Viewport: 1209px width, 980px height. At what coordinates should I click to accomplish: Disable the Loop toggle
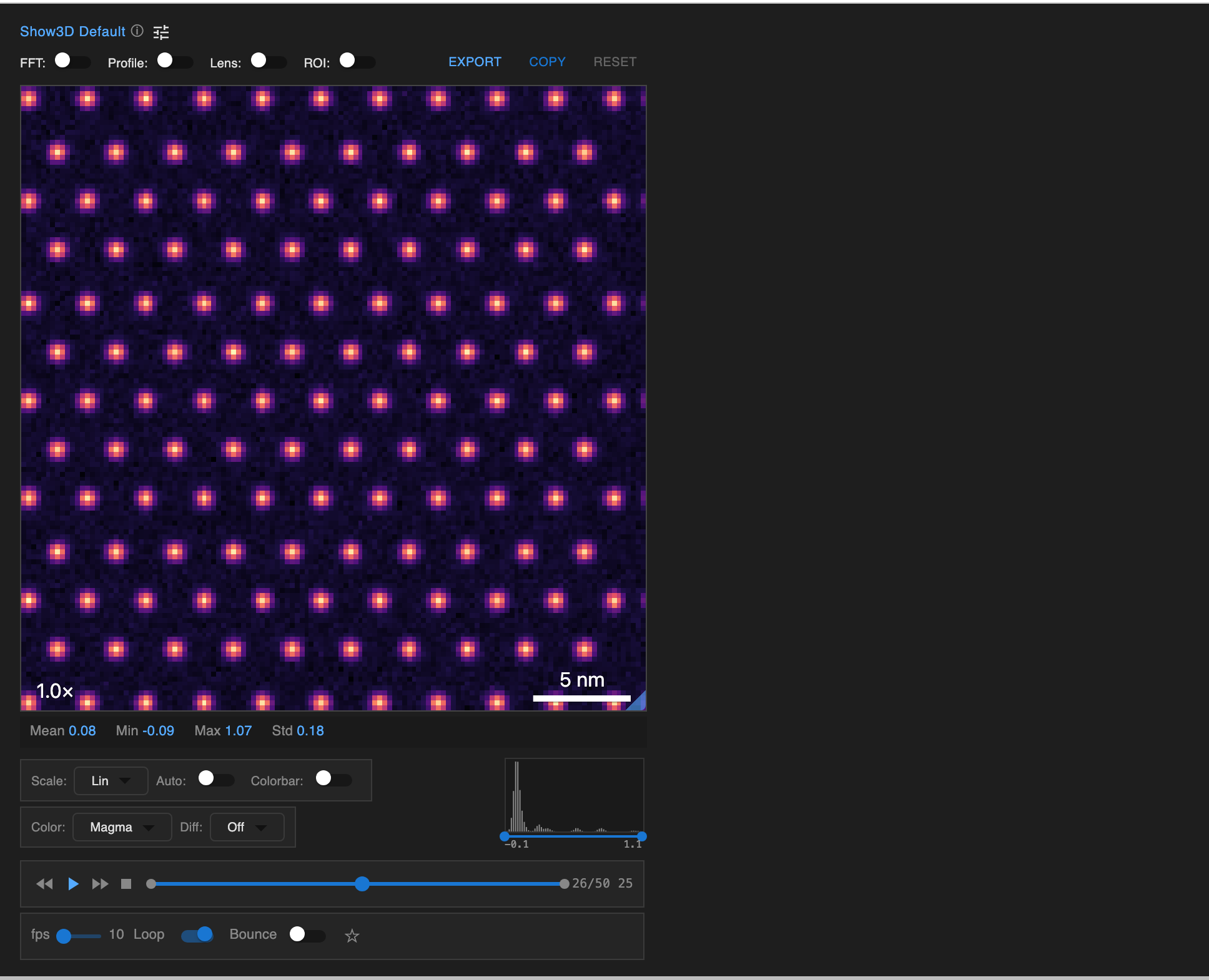click(197, 935)
